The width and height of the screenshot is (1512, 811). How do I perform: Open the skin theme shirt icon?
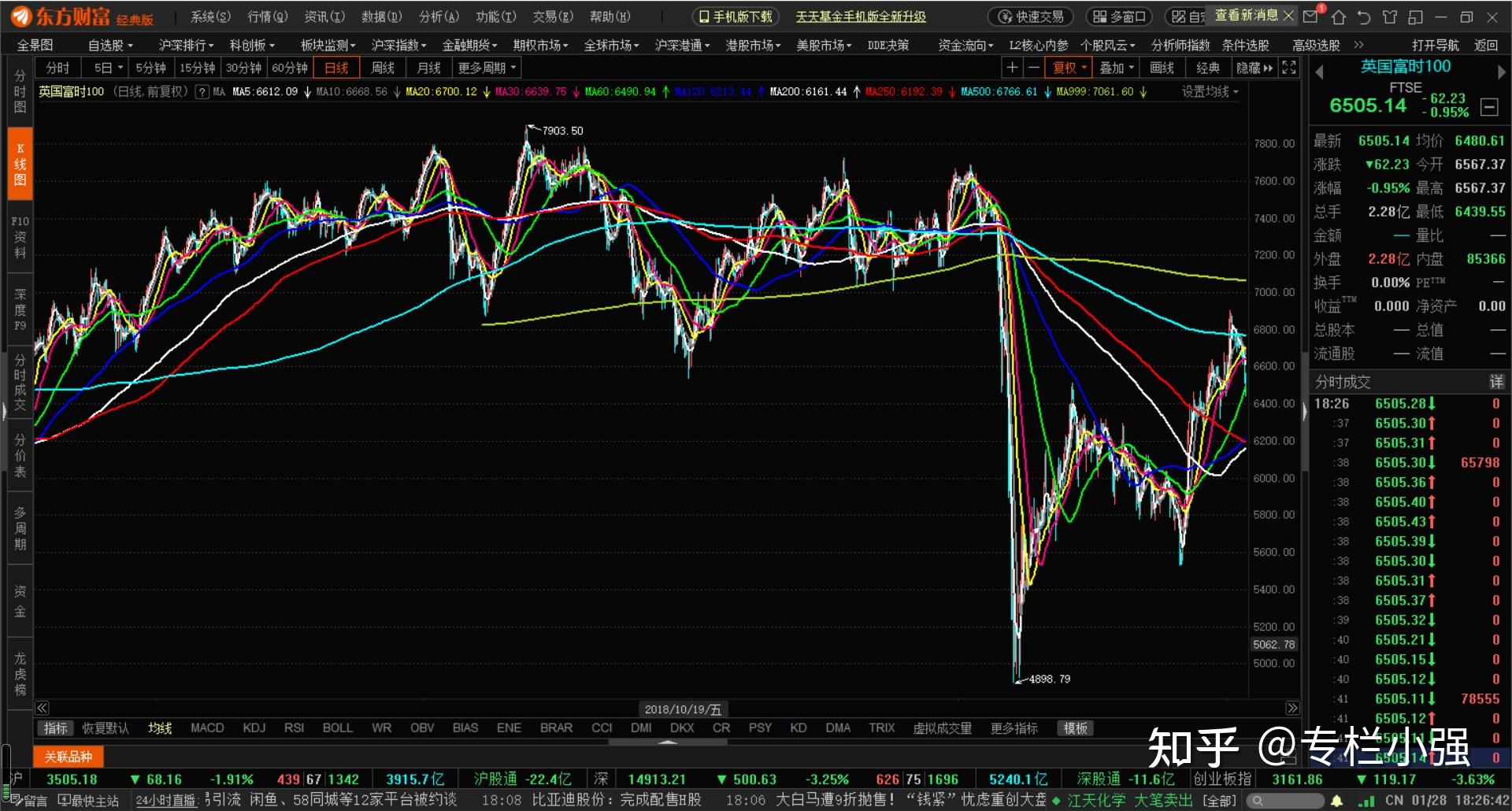click(1390, 17)
